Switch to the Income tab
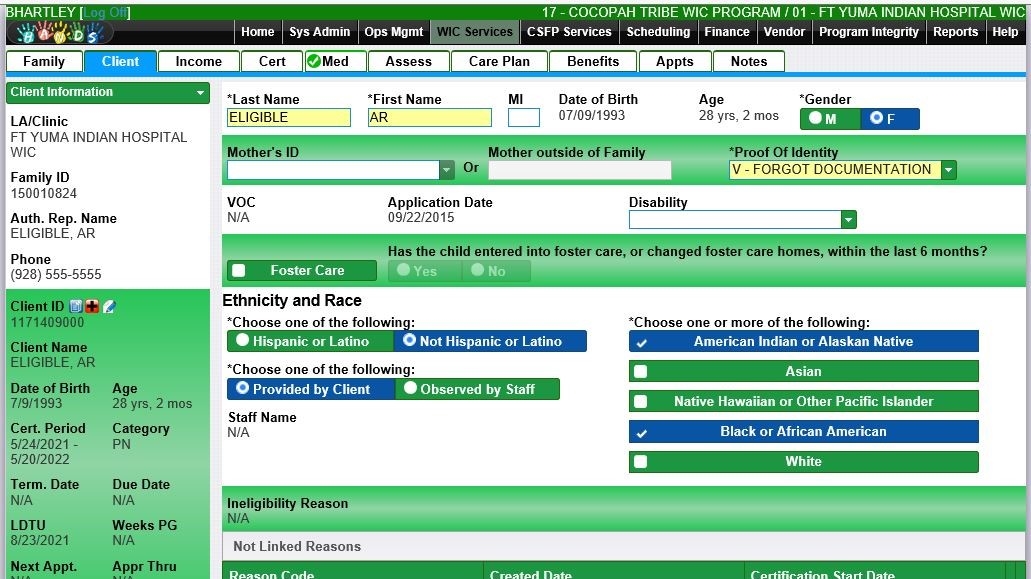Image resolution: width=1031 pixels, height=579 pixels. click(198, 61)
